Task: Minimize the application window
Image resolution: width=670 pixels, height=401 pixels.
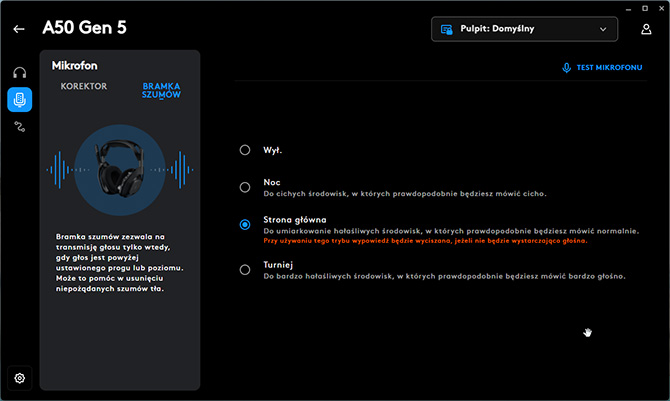Action: click(629, 9)
